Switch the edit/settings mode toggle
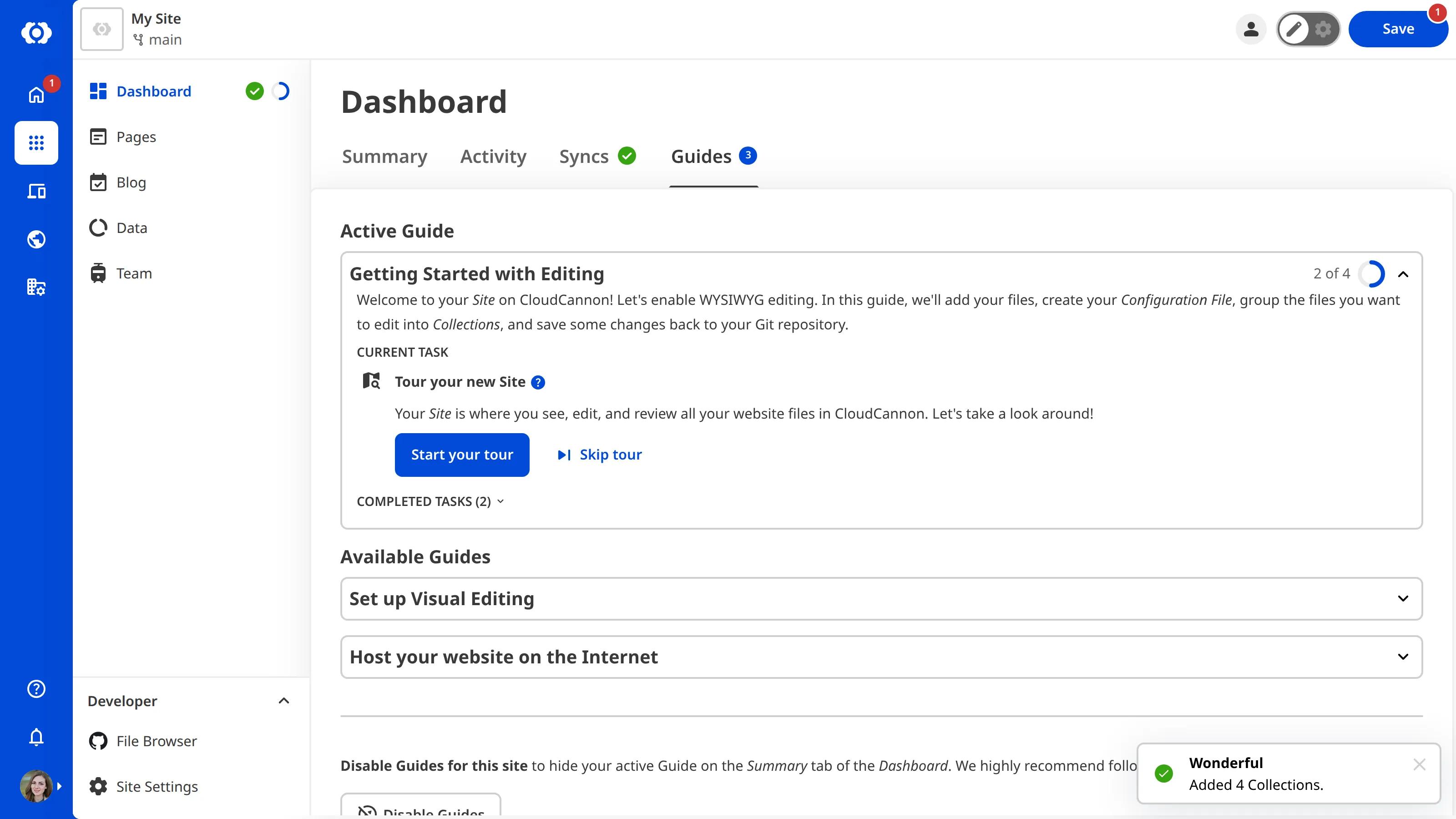Viewport: 1456px width, 819px height. click(1308, 29)
